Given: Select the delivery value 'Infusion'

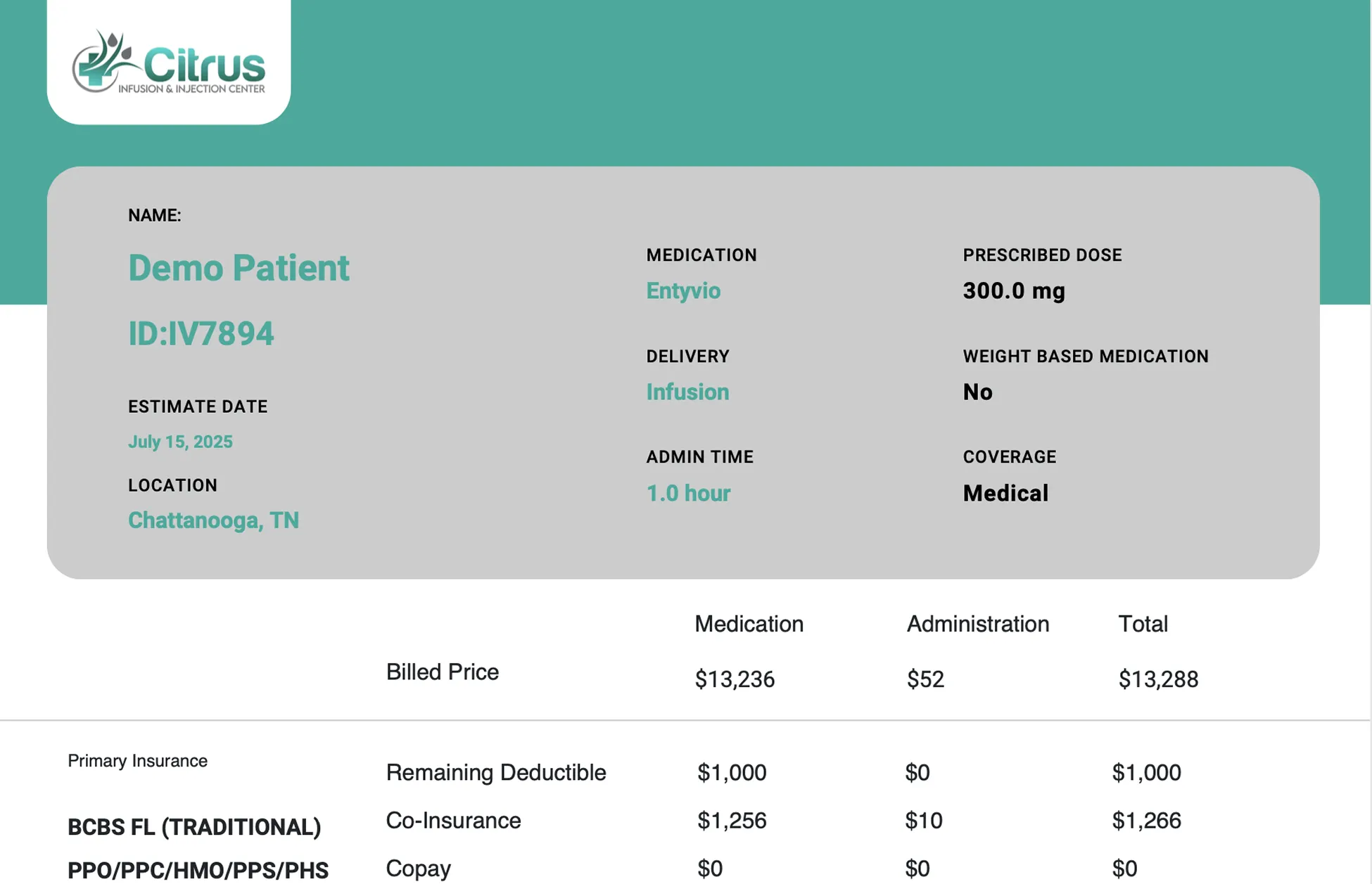Looking at the screenshot, I should [x=687, y=392].
